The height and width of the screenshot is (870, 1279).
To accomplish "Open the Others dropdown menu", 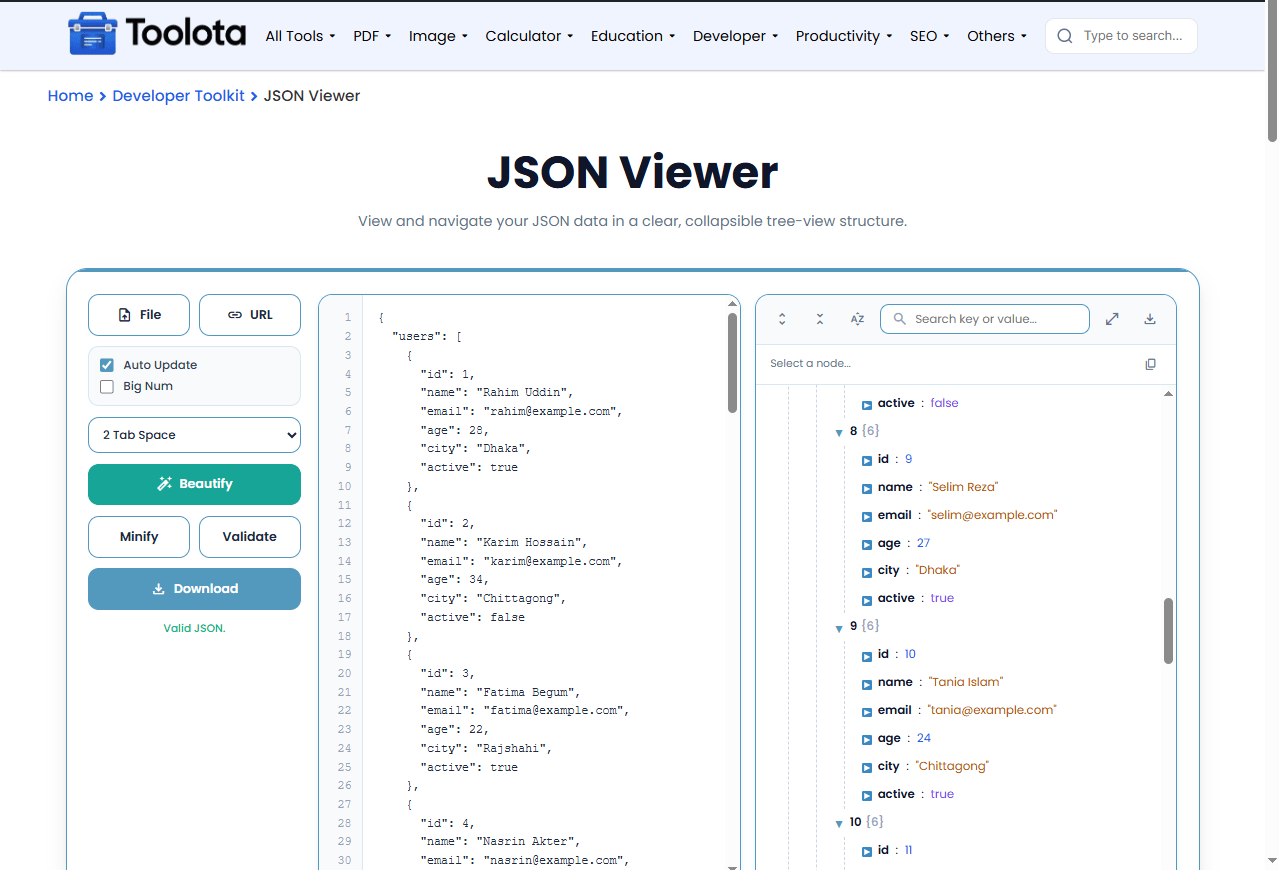I will tap(997, 36).
